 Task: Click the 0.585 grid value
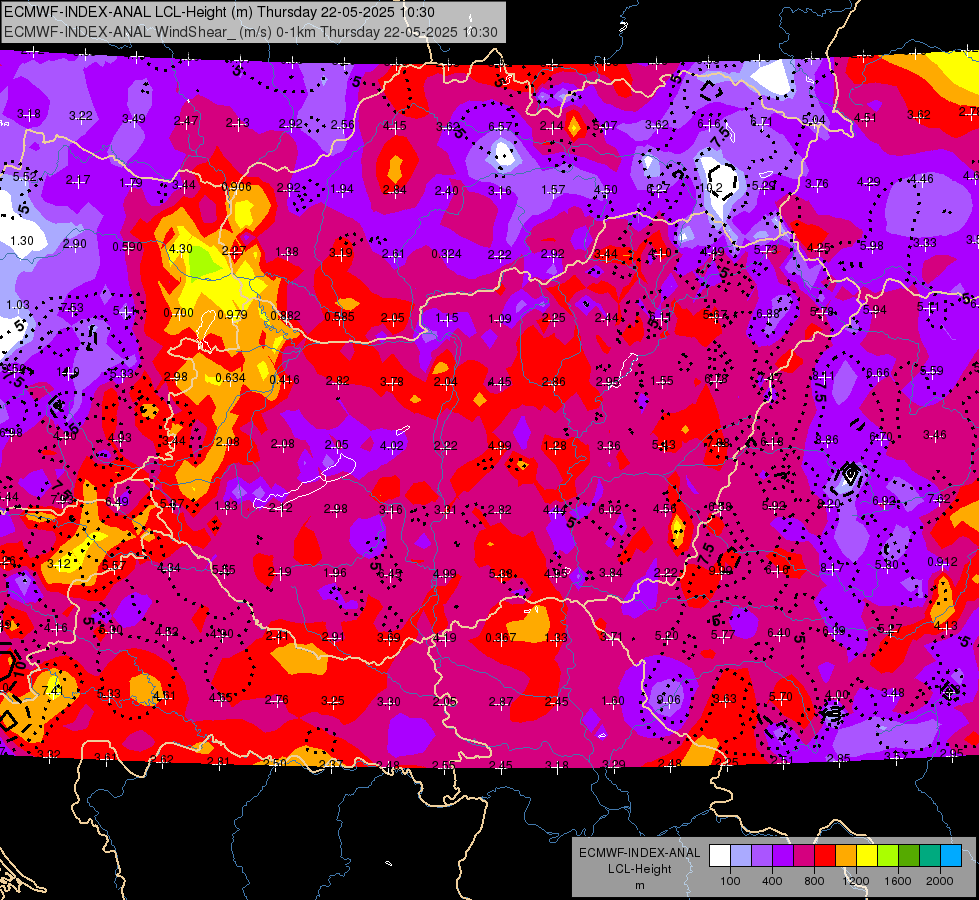pyautogui.click(x=340, y=317)
